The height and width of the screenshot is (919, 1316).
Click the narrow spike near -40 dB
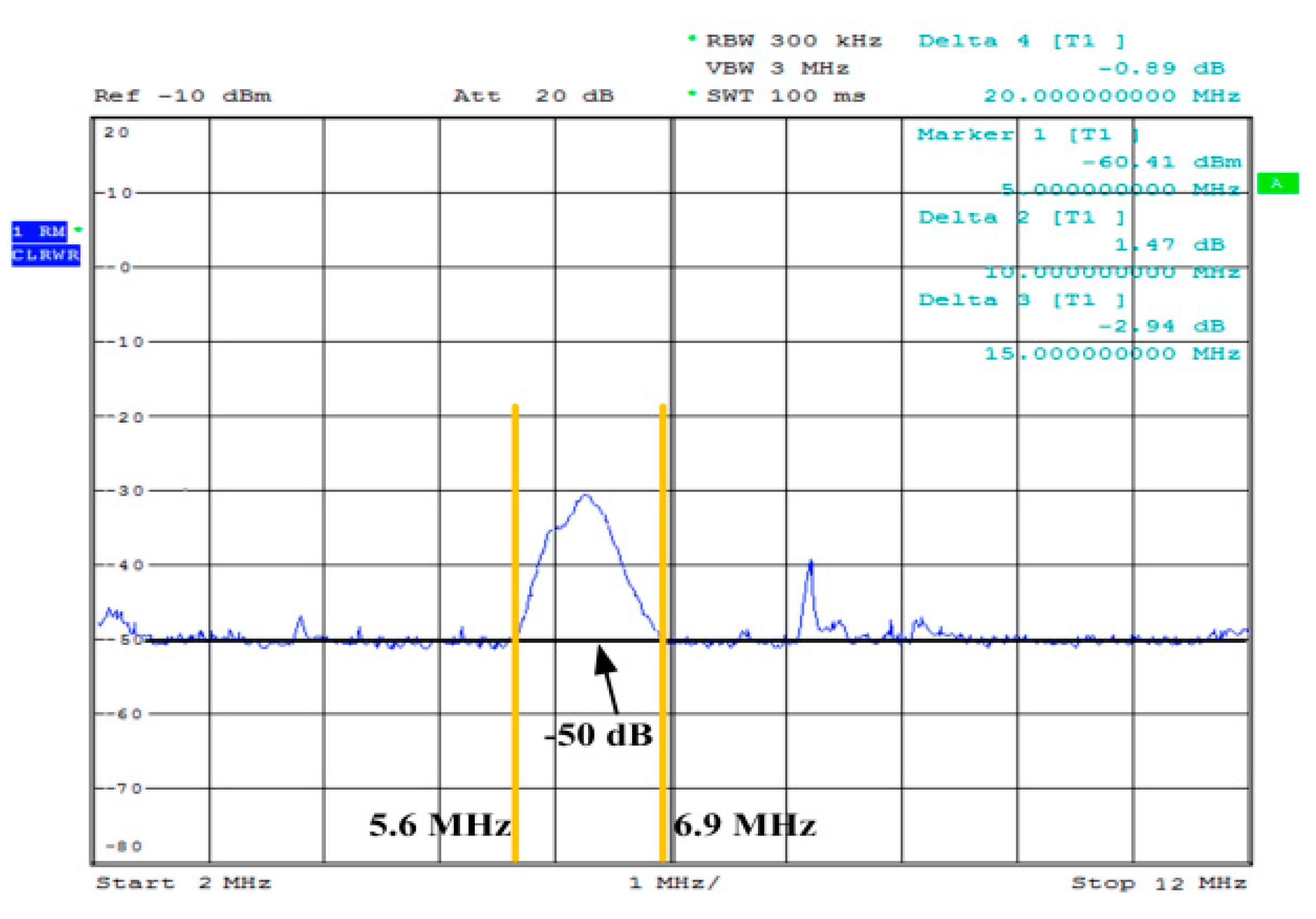(810, 565)
